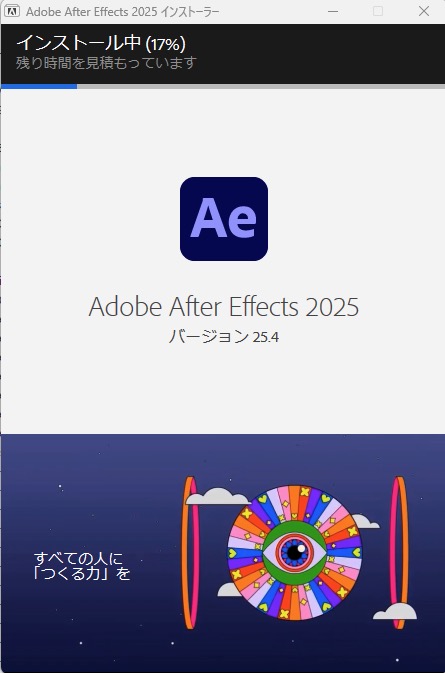Click the インストール中 (17%) status heading
This screenshot has height=673, width=445.
coord(101,43)
